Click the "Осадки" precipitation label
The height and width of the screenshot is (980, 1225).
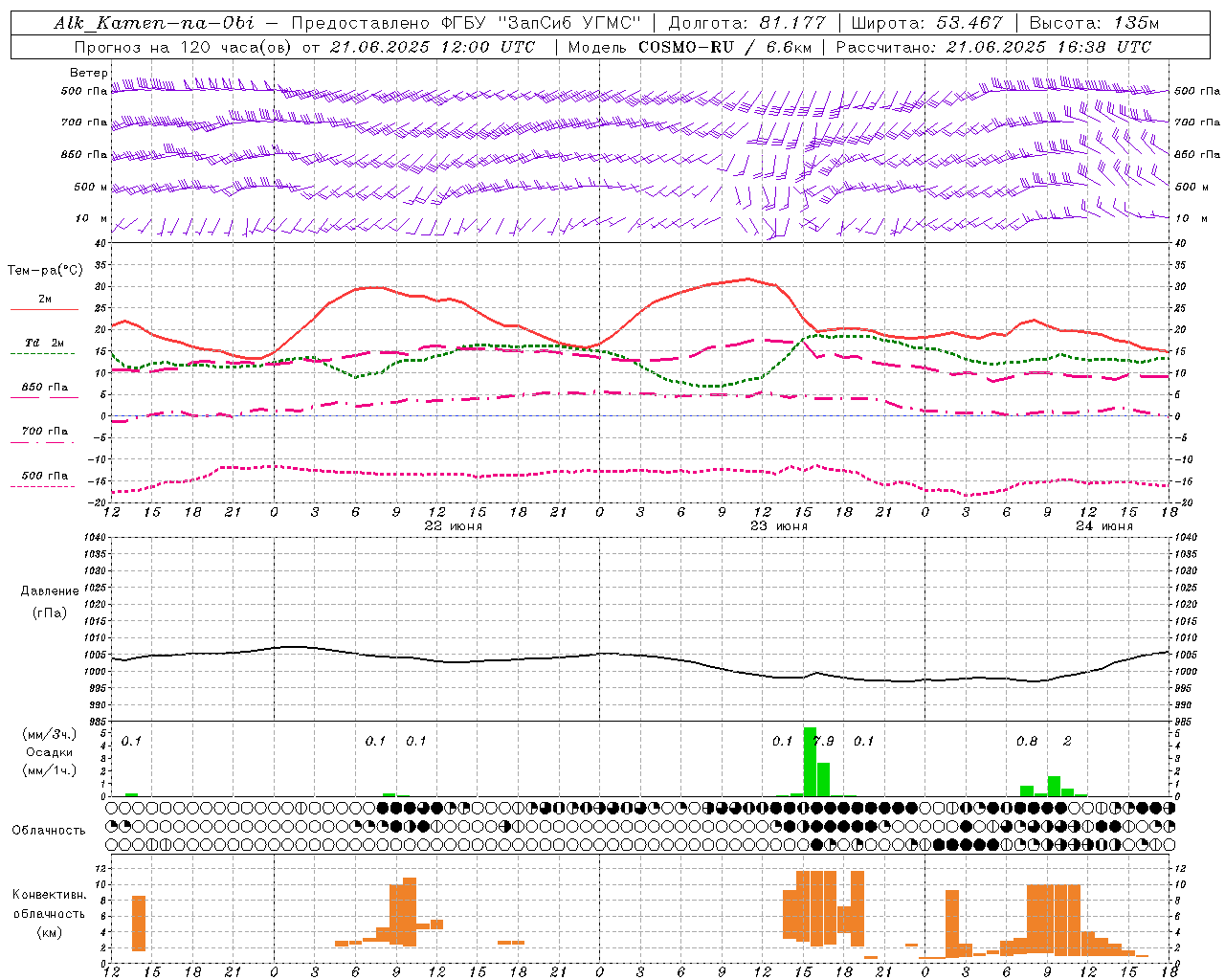click(x=50, y=752)
